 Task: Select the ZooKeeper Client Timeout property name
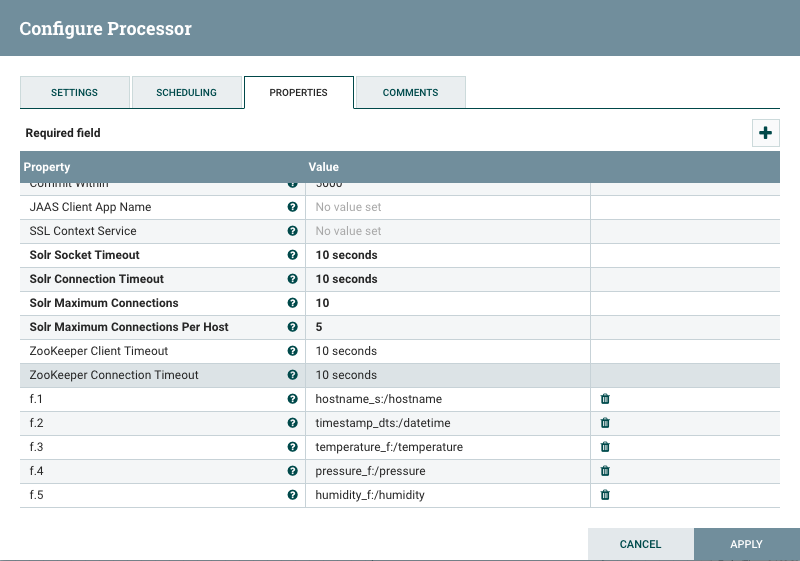99,351
